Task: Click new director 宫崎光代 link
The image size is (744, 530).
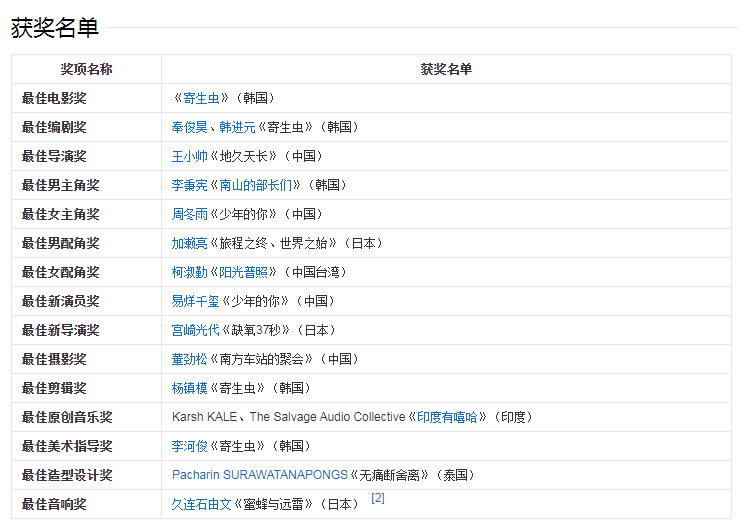Action: click(x=195, y=330)
